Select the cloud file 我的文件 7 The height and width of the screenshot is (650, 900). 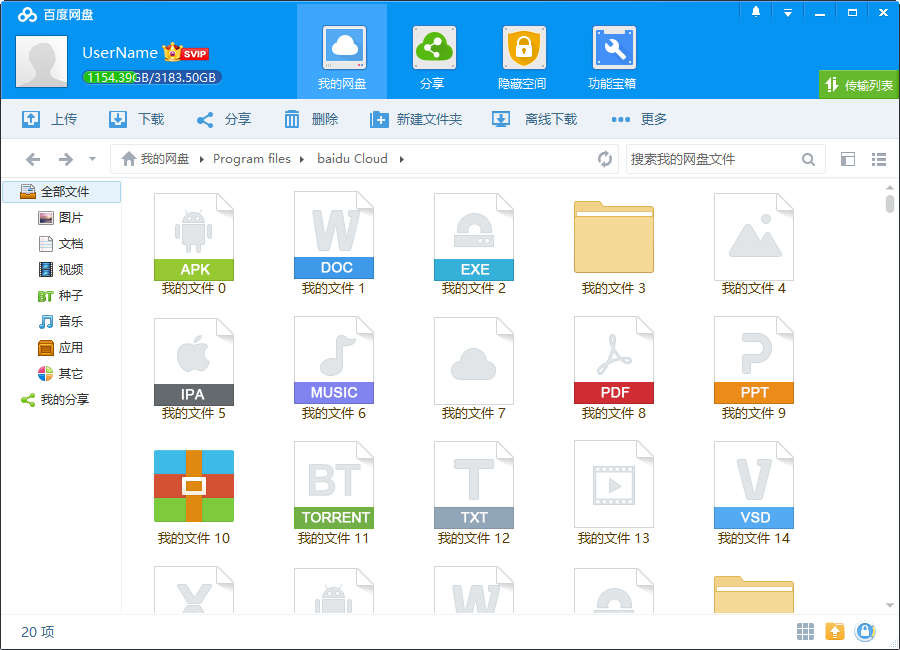[x=474, y=369]
